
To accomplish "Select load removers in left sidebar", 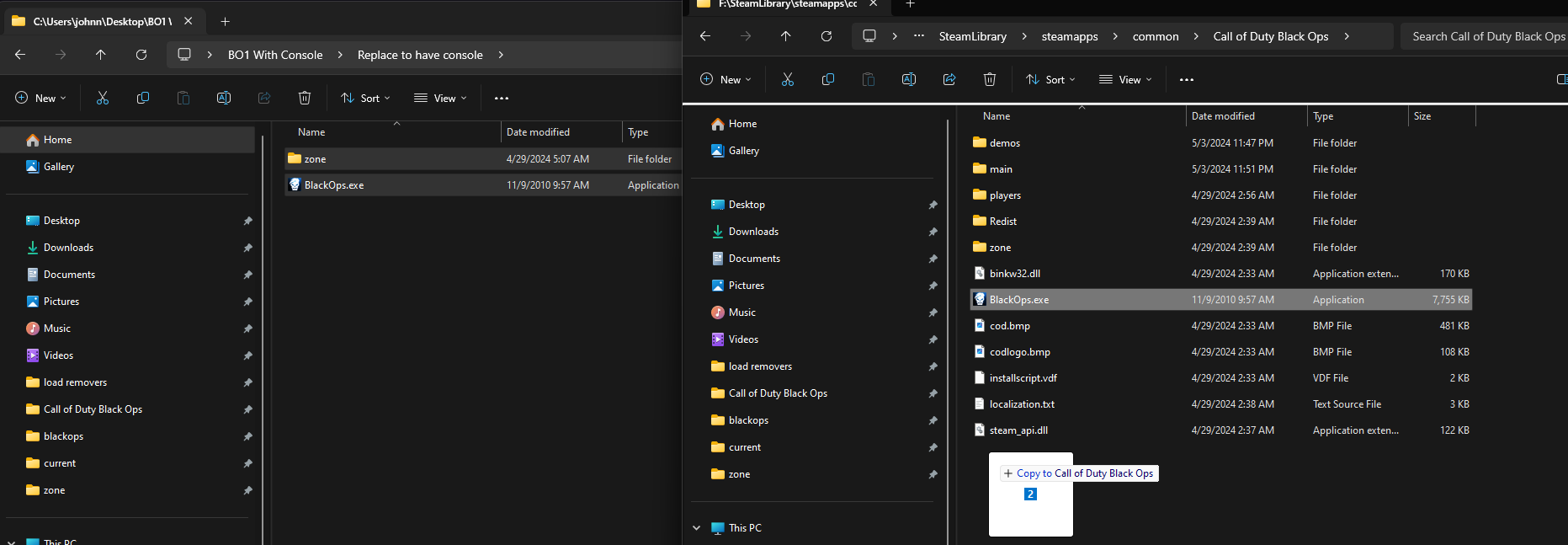I will point(75,382).
